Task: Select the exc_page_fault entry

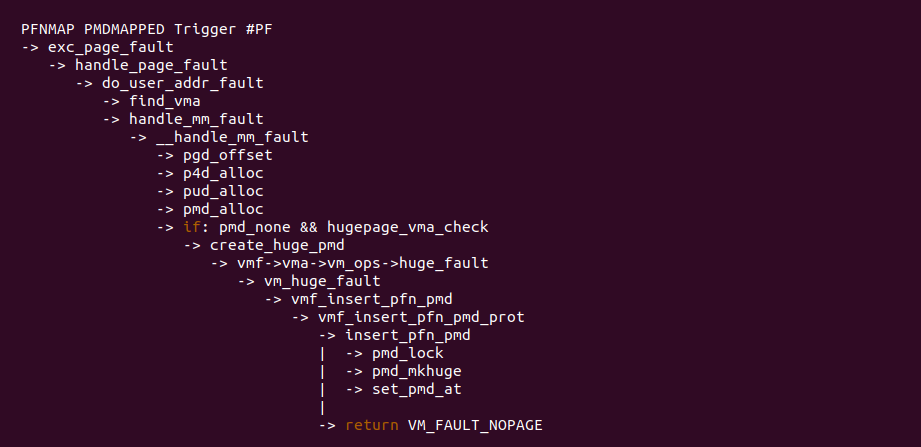Action: coord(110,47)
